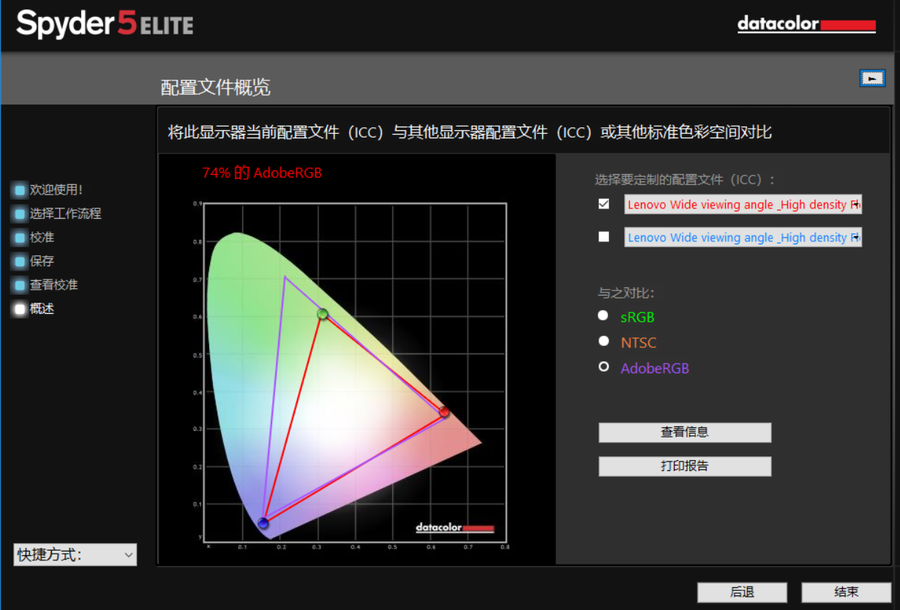Screen dimensions: 900x610
Task: Click the 校准 step indicator icon
Action: click(x=19, y=238)
